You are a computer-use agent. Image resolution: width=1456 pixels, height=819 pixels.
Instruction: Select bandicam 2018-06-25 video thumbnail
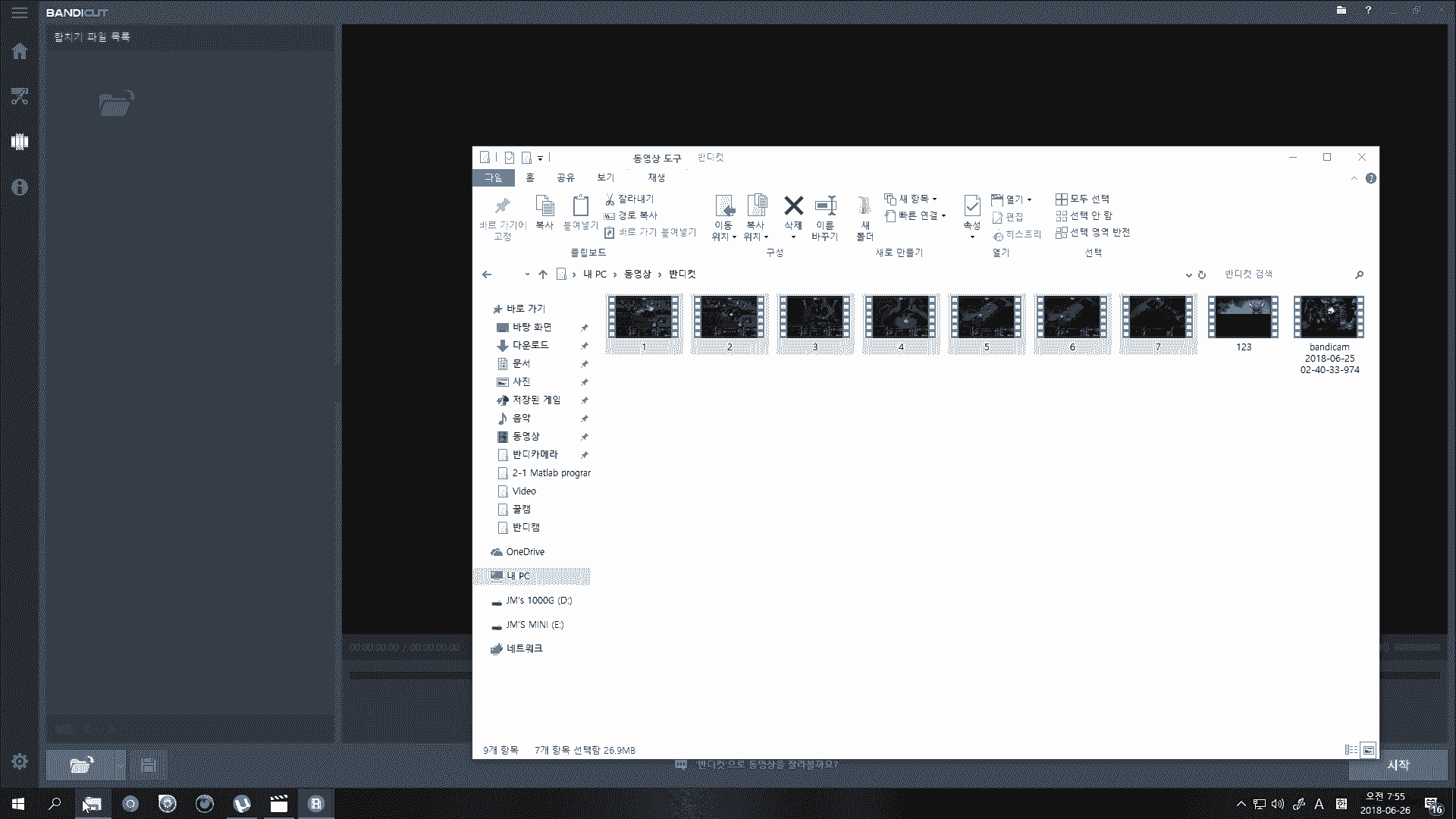tap(1329, 334)
